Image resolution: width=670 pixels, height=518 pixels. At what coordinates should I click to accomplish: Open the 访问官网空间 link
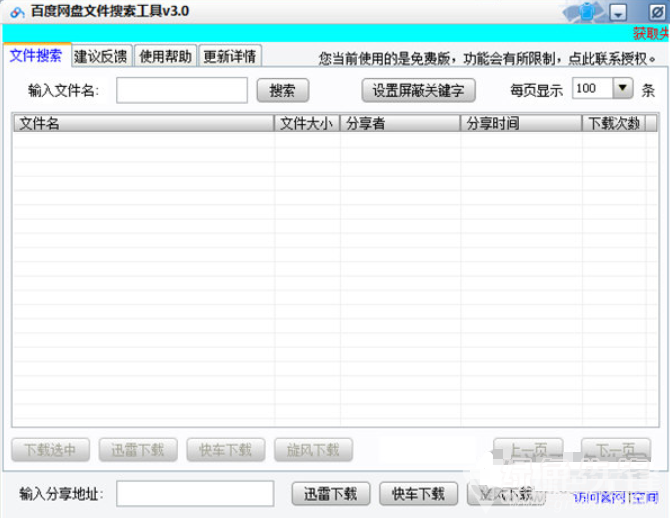614,497
